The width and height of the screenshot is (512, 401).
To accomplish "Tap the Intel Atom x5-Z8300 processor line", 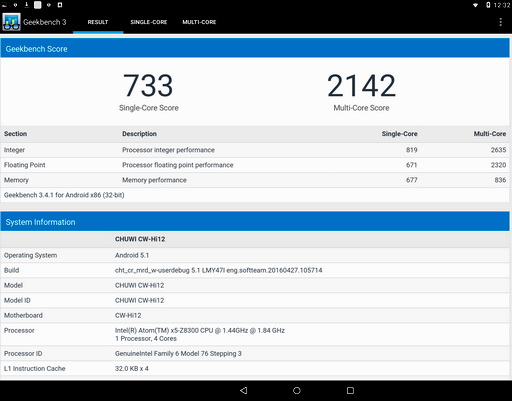I will pos(200,330).
